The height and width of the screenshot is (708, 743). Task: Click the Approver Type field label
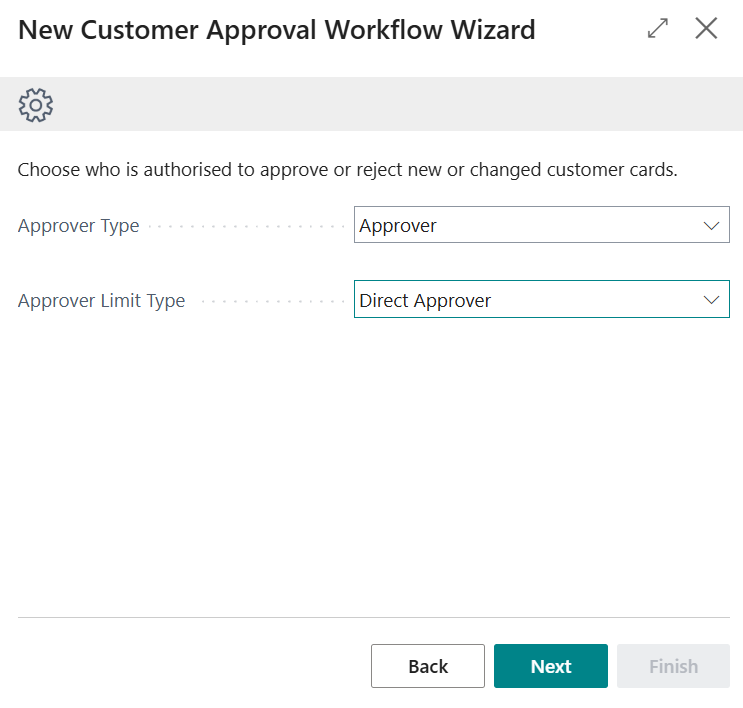[78, 226]
